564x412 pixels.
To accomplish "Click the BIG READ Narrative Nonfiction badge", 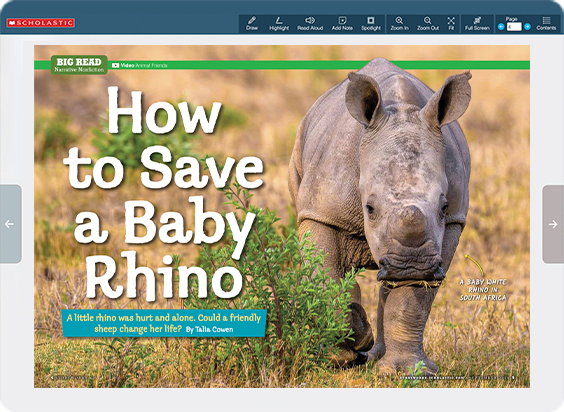I will click(x=79, y=65).
